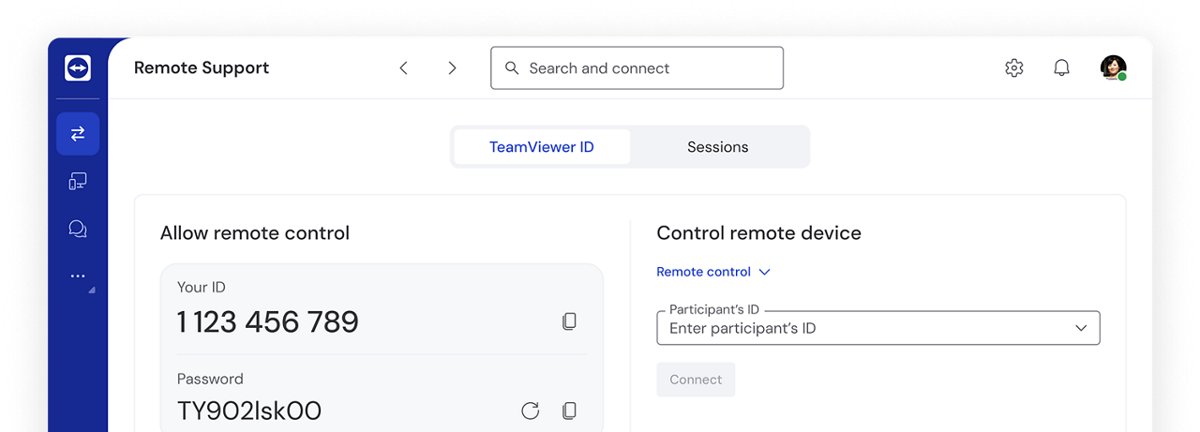Expand the three-dots more sidebar menu
This screenshot has width=1200, height=432.
tap(78, 276)
